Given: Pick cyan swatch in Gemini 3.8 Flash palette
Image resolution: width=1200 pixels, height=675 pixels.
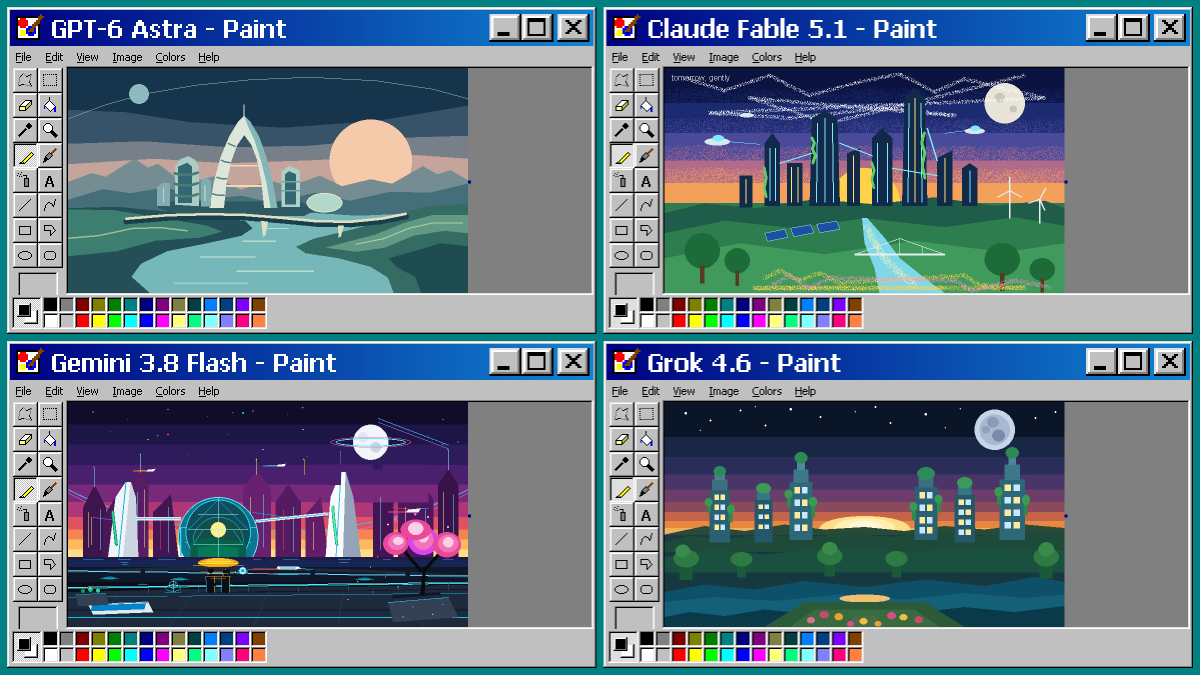Looking at the screenshot, I should 131,655.
